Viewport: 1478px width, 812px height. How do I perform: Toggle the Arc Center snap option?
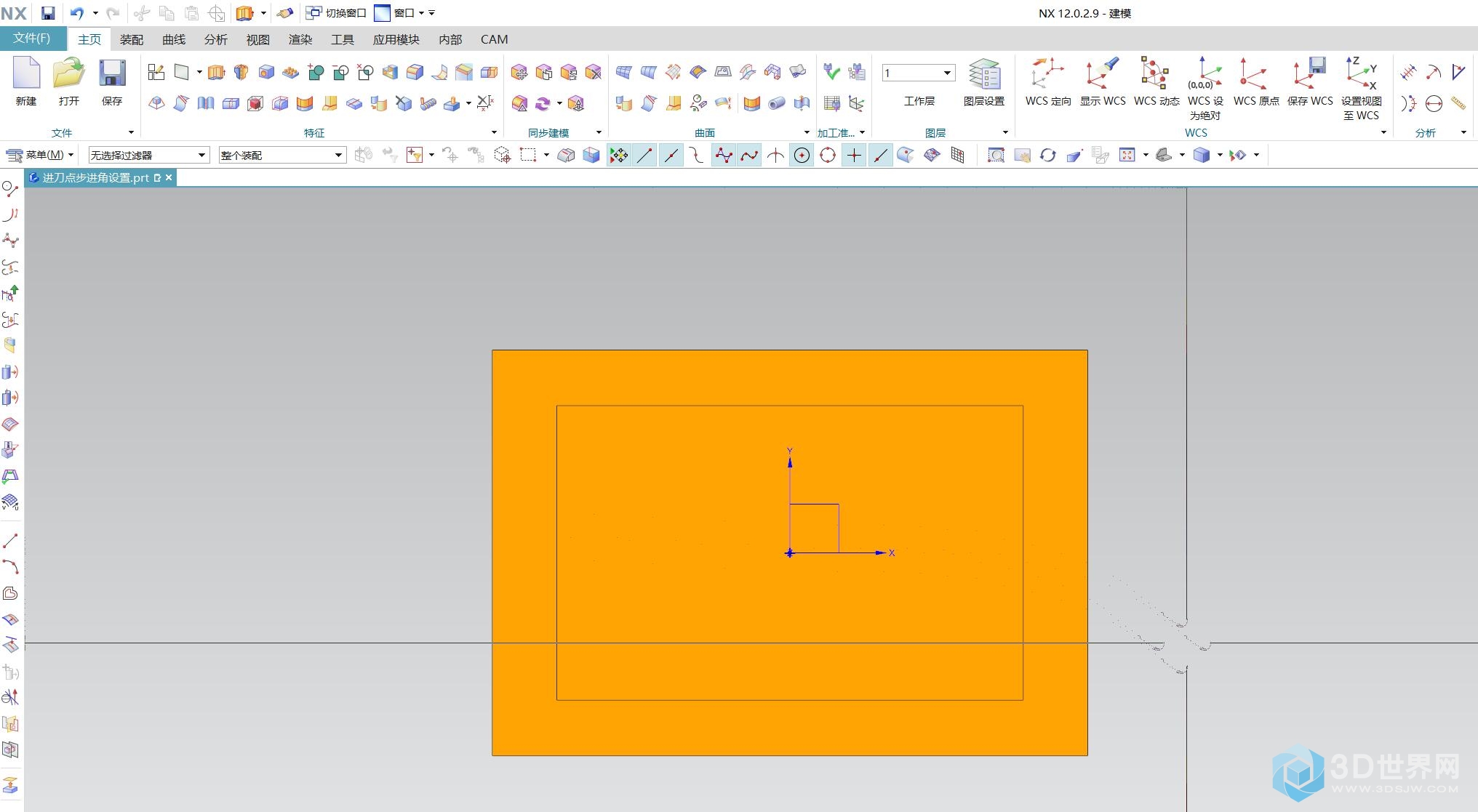[802, 155]
